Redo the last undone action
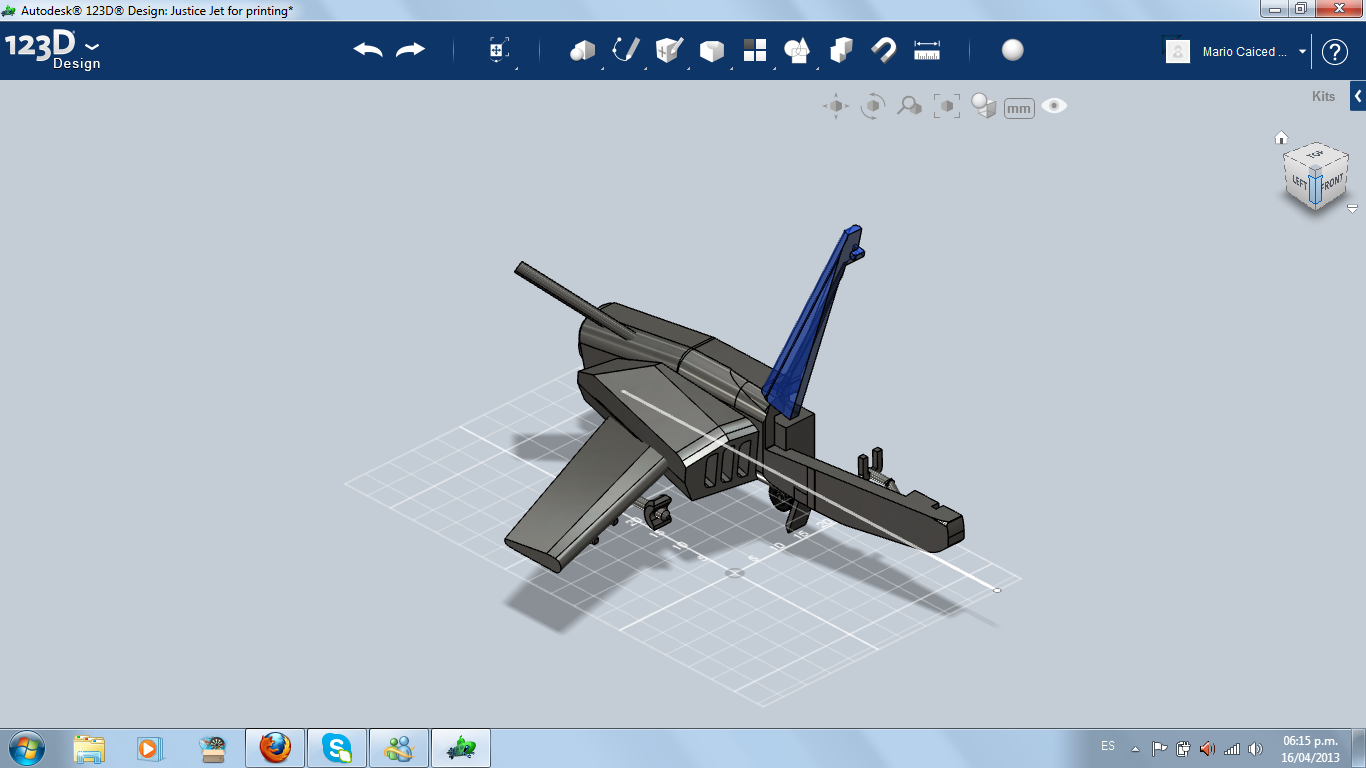 (x=410, y=50)
